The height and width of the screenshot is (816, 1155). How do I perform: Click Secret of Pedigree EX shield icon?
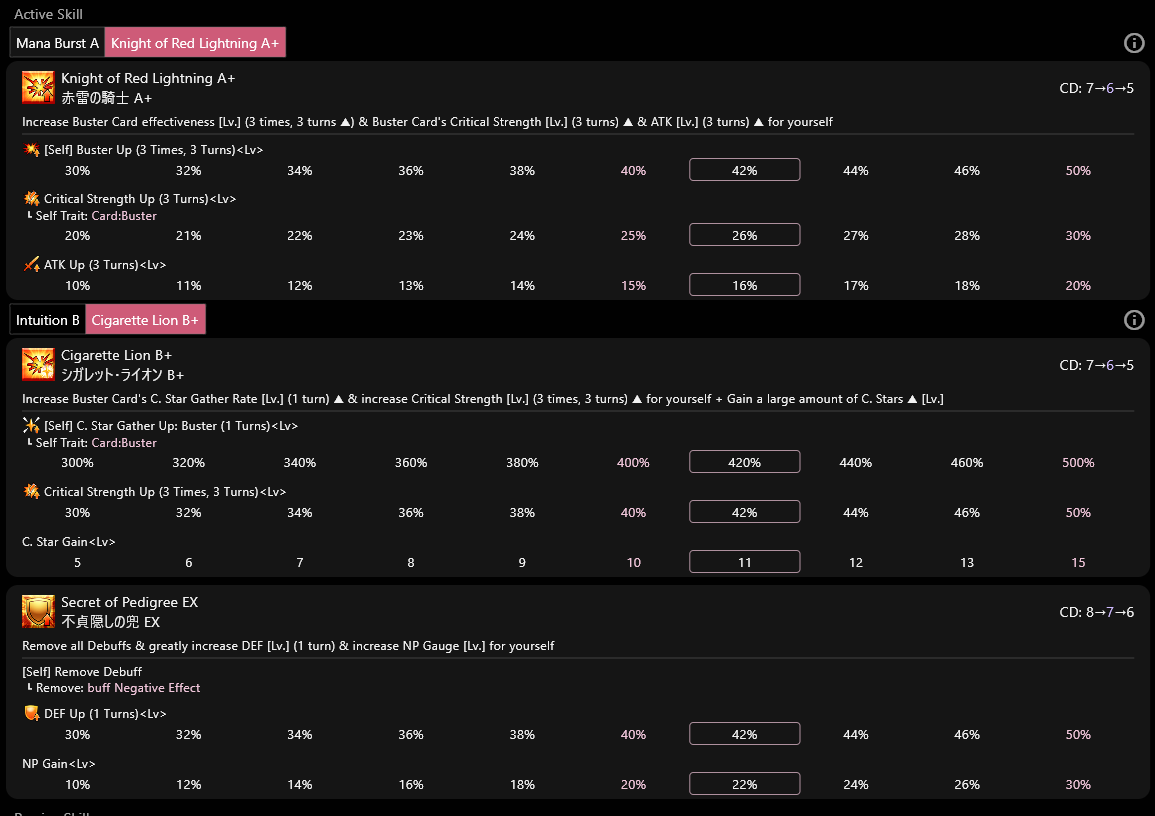point(38,611)
